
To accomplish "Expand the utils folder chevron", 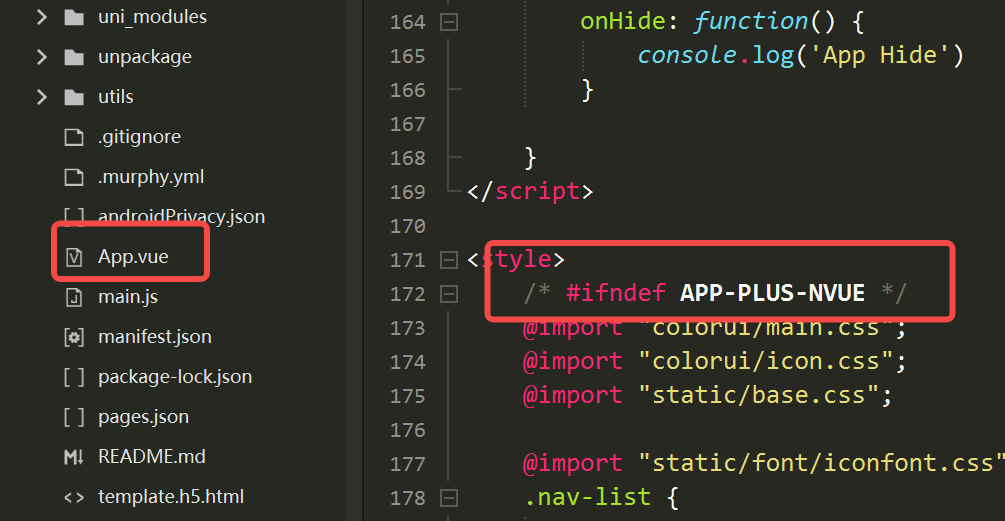I will (x=41, y=97).
